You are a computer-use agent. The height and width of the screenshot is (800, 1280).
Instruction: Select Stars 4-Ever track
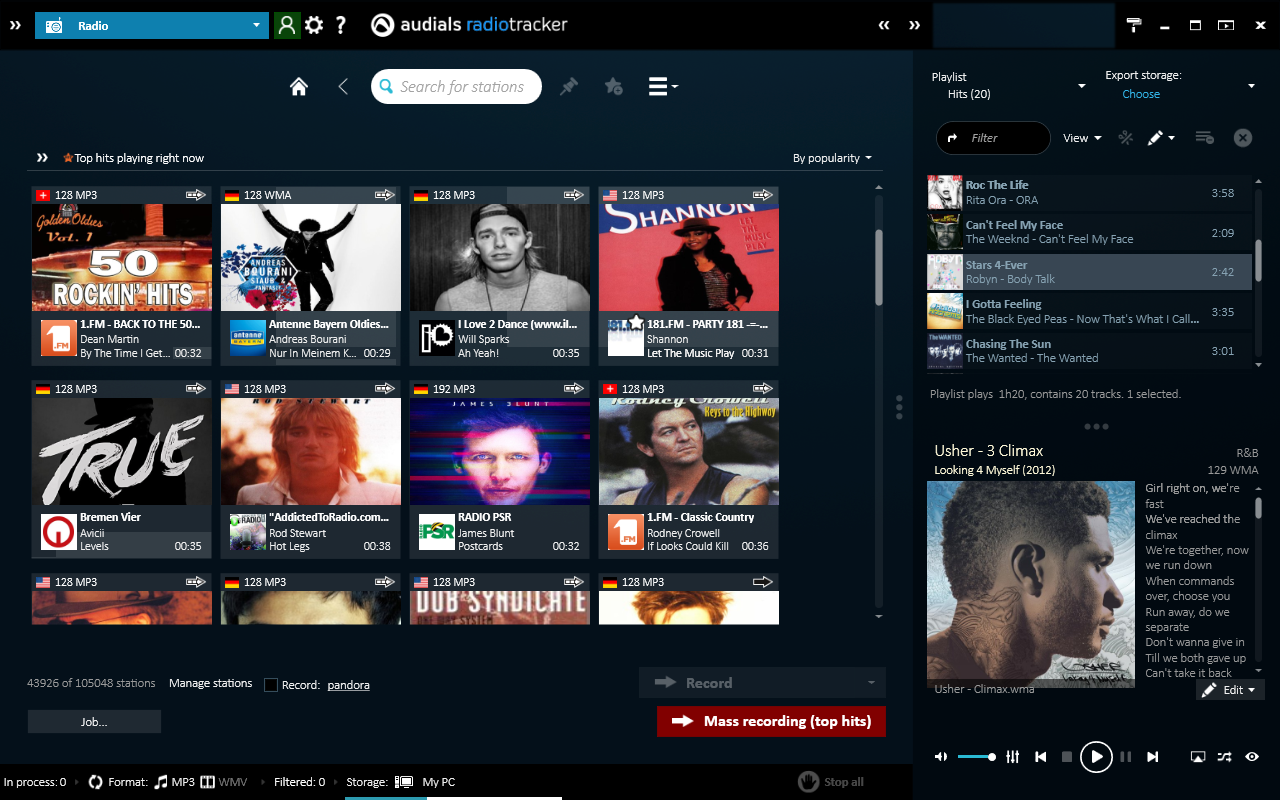click(1089, 272)
